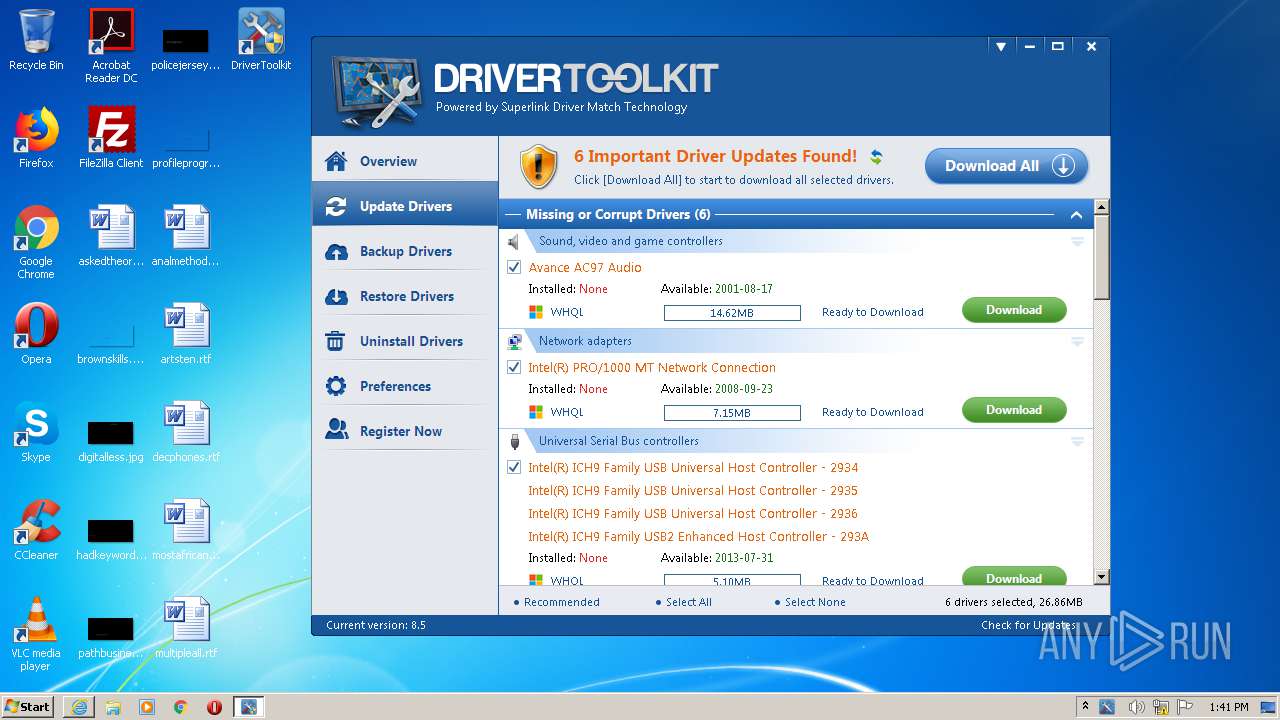Show hidden system tray icons

click(1086, 706)
